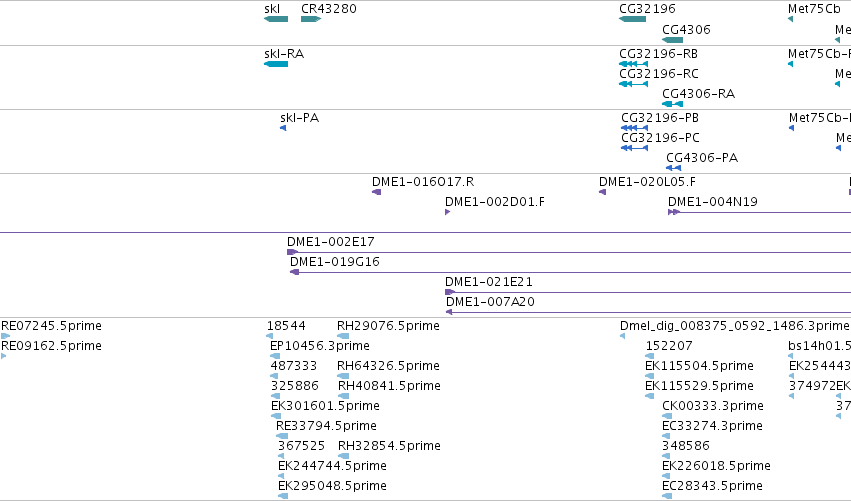This screenshot has height=501, width=851.
Task: Open the EK115529.5prime label
Action: 699,386
